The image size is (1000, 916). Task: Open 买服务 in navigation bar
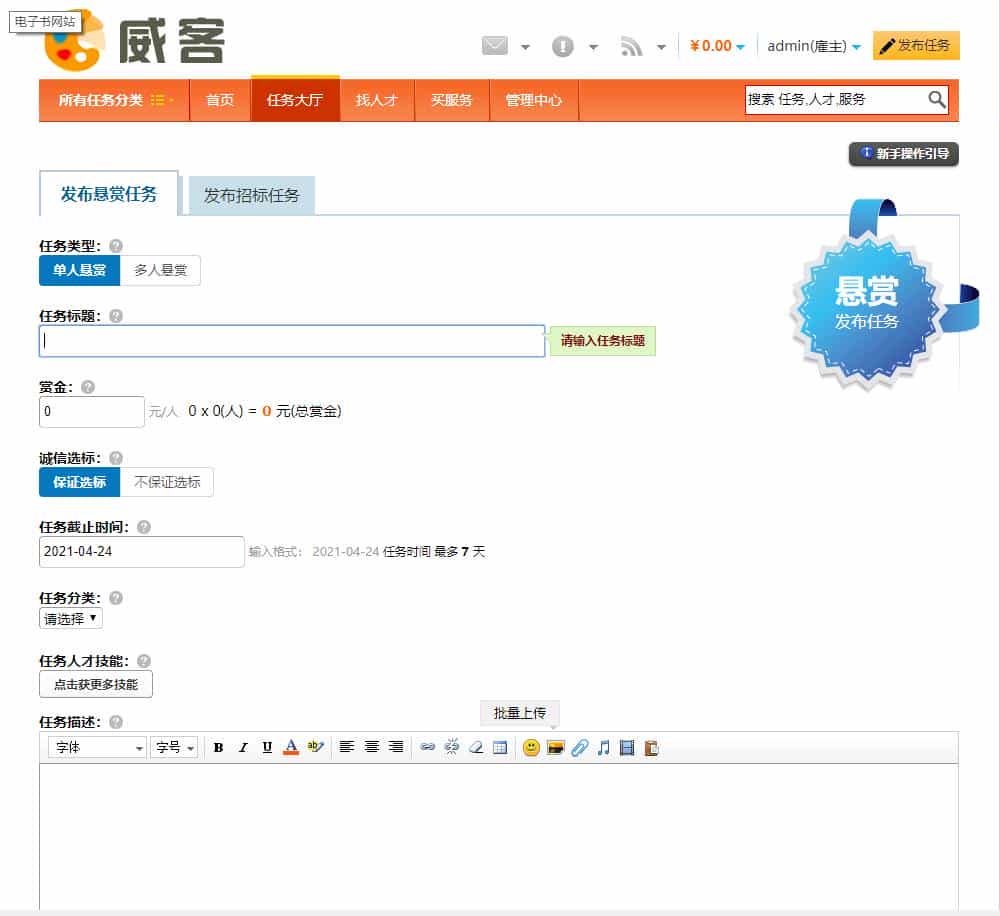click(452, 100)
